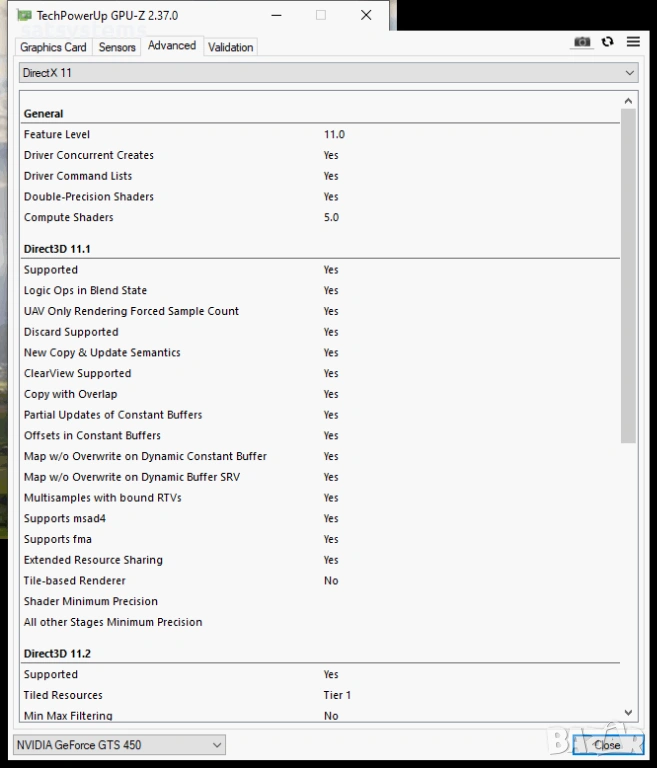Expand the DirectX 11 dropdown
657x768 pixels.
328,73
